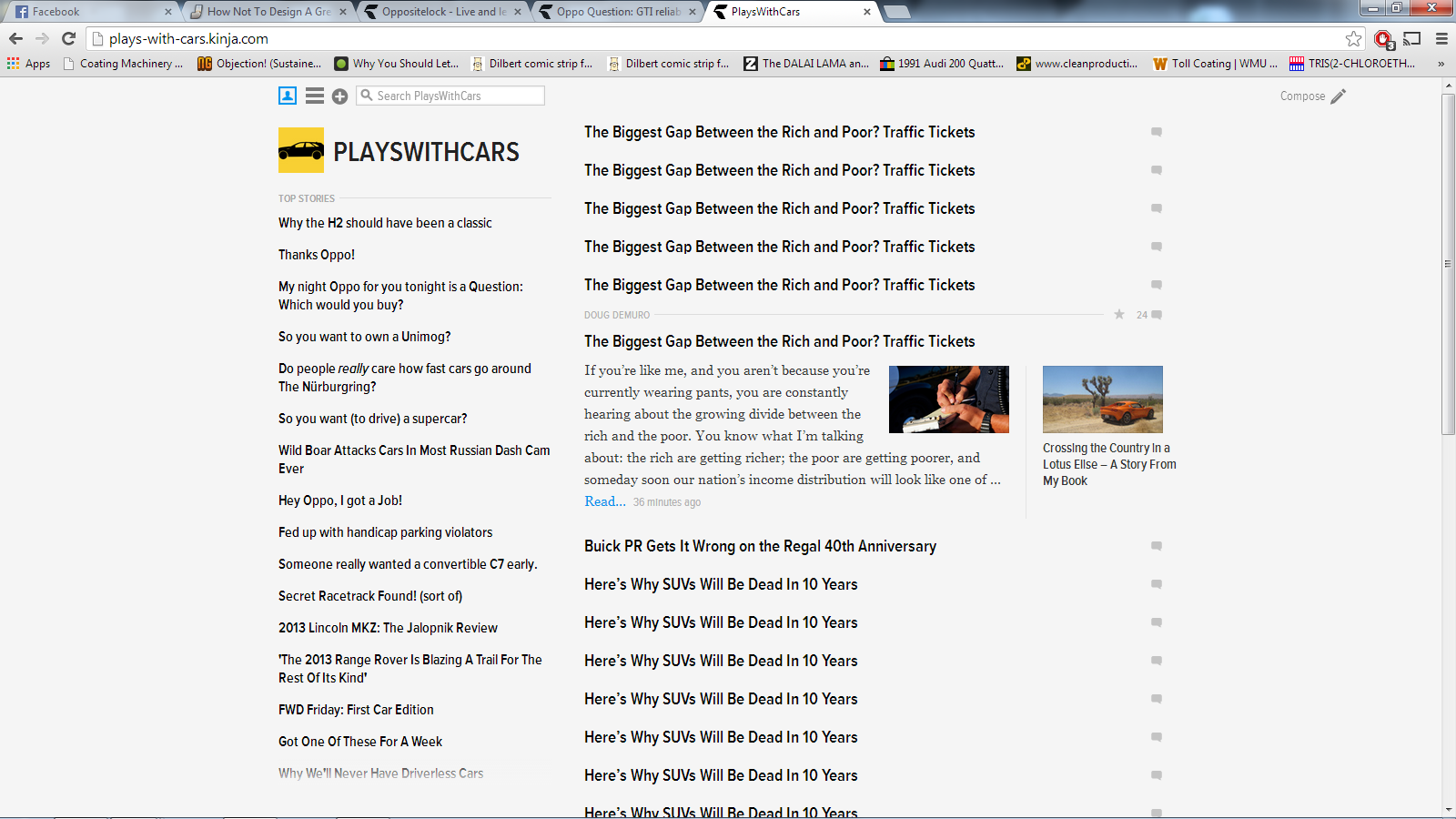Open Hey Oppo, I got a Job!
1456x819 pixels.
[340, 500]
